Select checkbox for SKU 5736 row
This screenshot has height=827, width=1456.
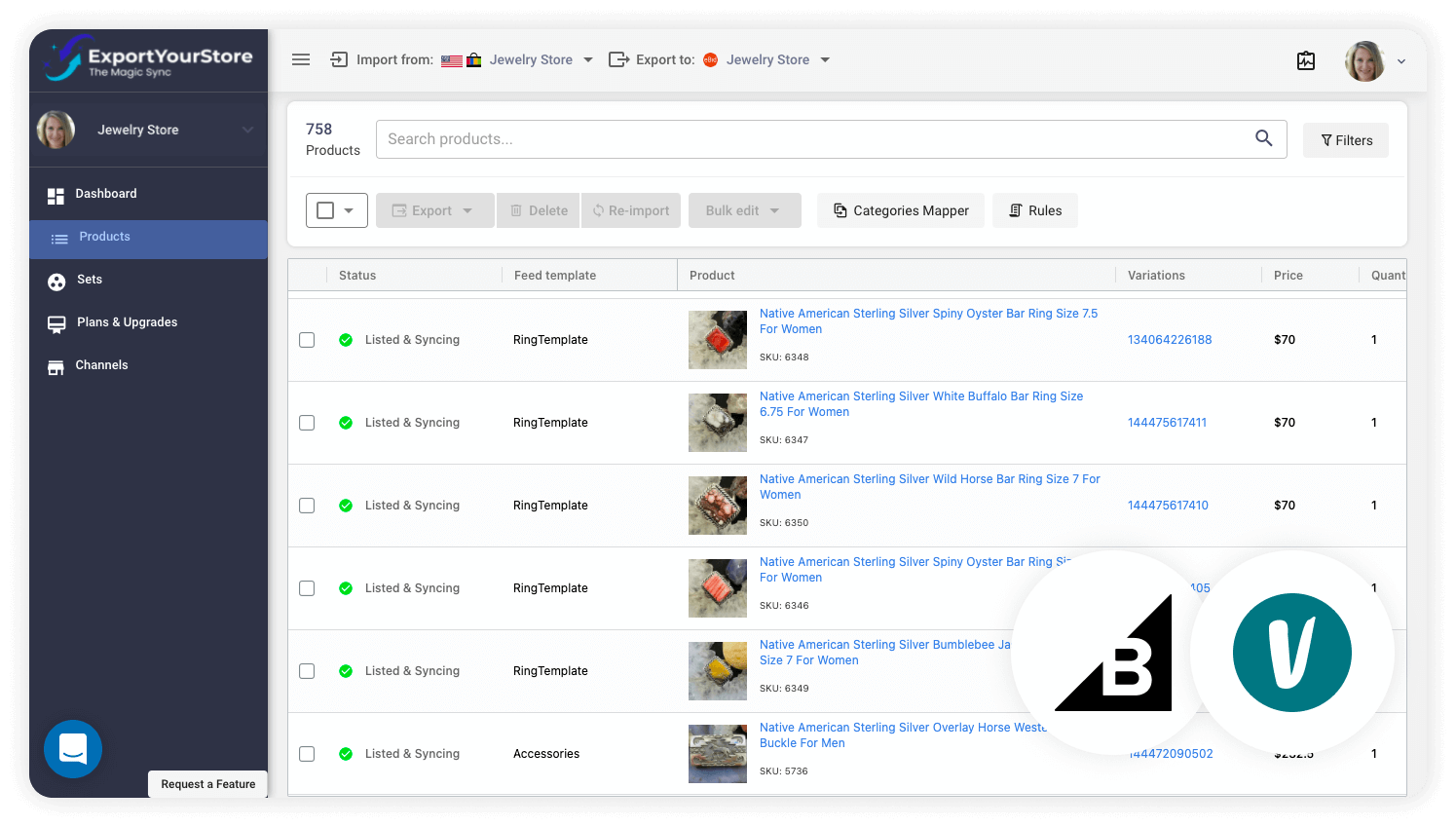click(x=307, y=754)
